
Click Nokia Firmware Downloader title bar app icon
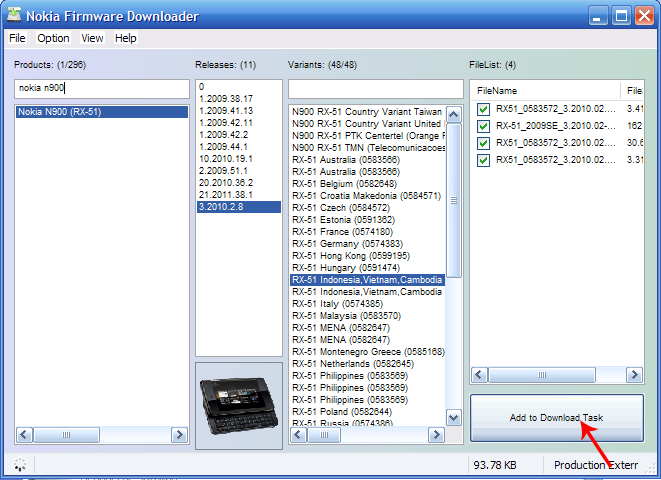coord(14,15)
